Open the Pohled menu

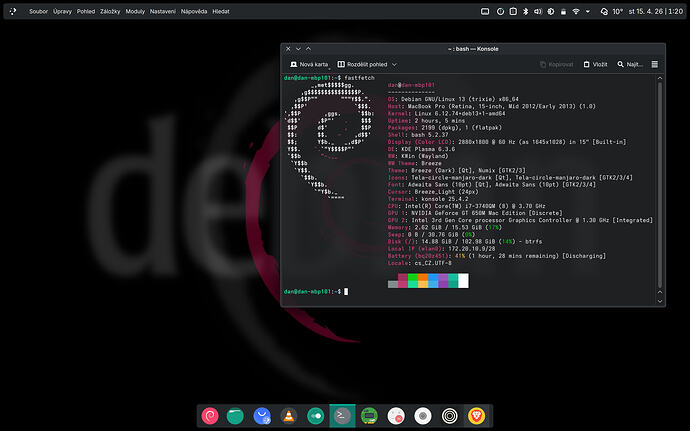(x=86, y=11)
